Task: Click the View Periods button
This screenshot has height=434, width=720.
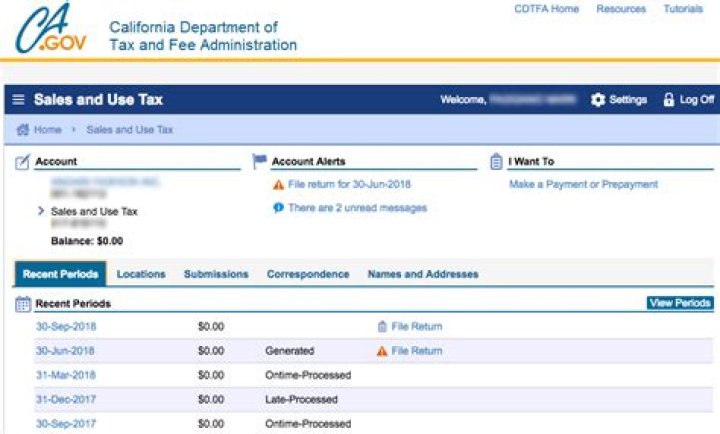Action: point(680,303)
